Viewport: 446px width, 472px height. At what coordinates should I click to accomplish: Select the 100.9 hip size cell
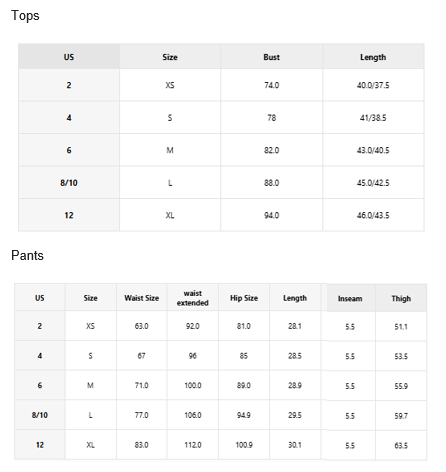[244, 445]
